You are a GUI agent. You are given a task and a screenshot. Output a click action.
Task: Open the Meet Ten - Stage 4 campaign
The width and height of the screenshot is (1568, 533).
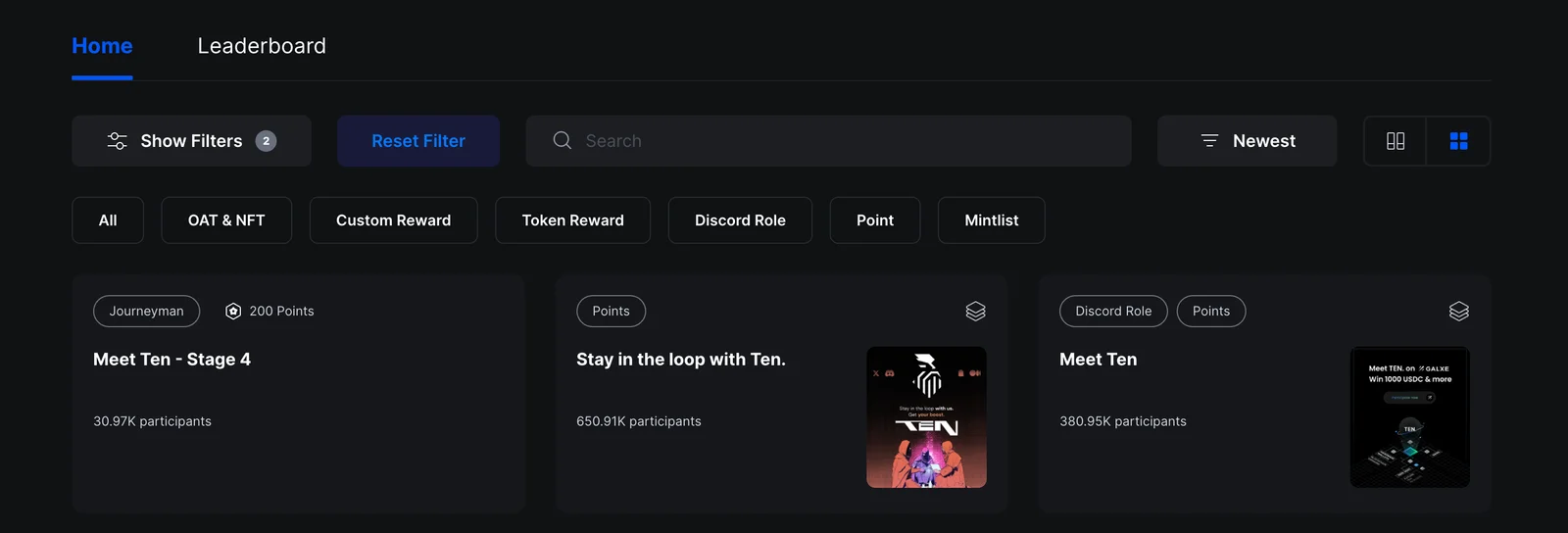point(171,360)
